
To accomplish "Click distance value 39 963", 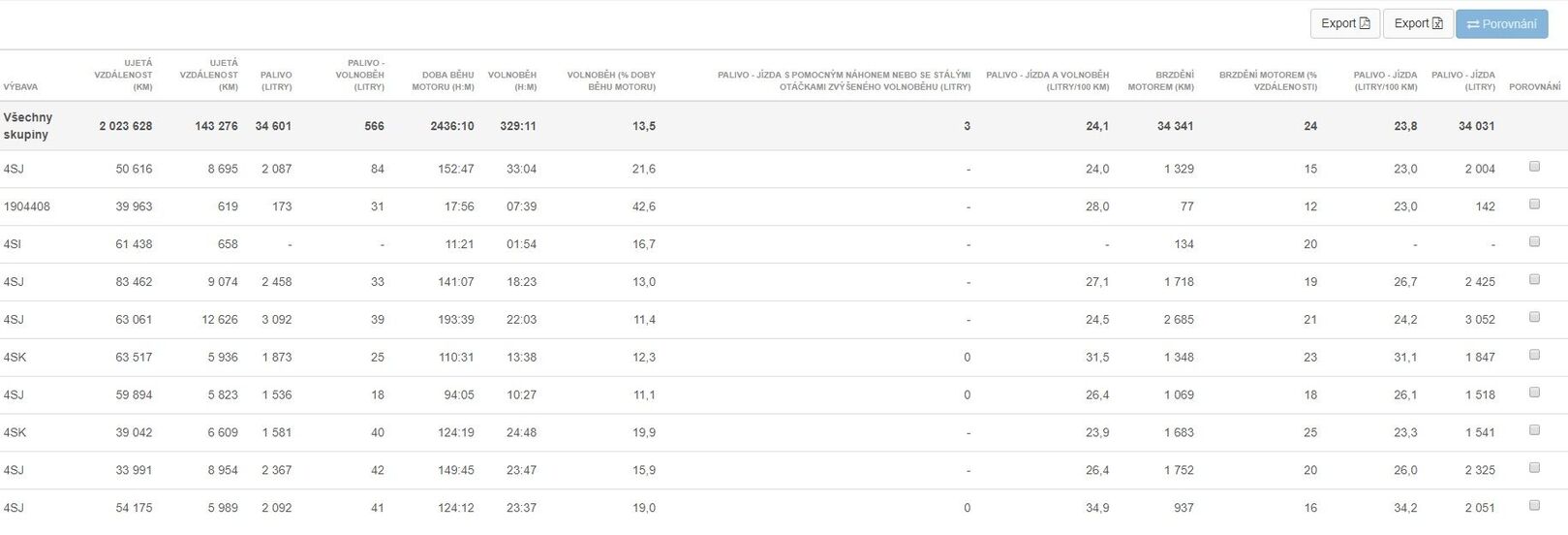I will pos(134,206).
